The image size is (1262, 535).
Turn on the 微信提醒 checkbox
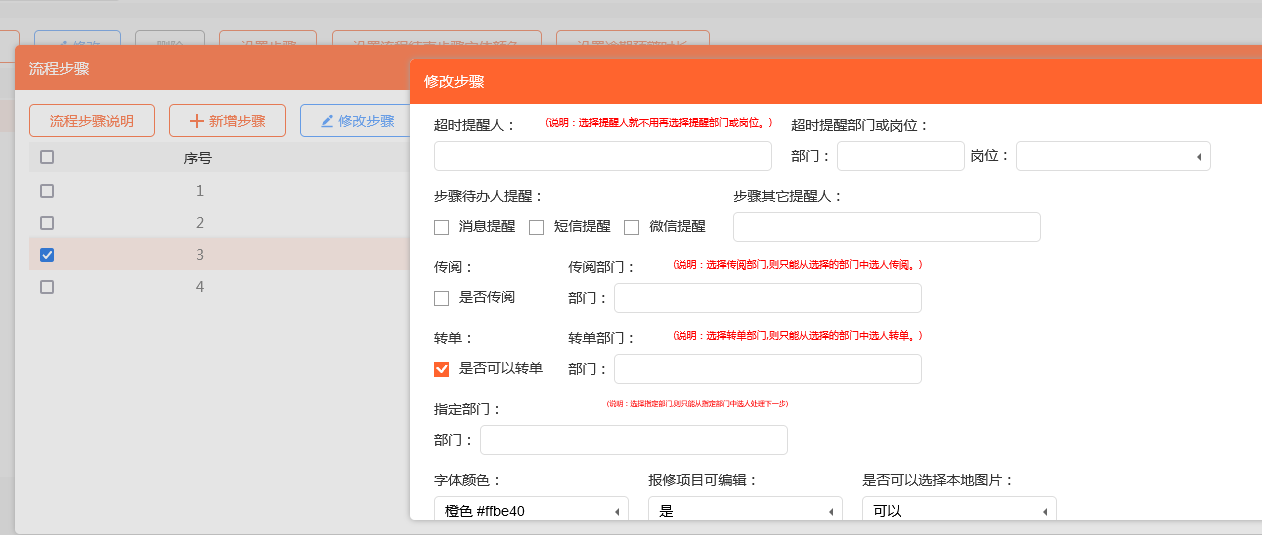tap(631, 227)
